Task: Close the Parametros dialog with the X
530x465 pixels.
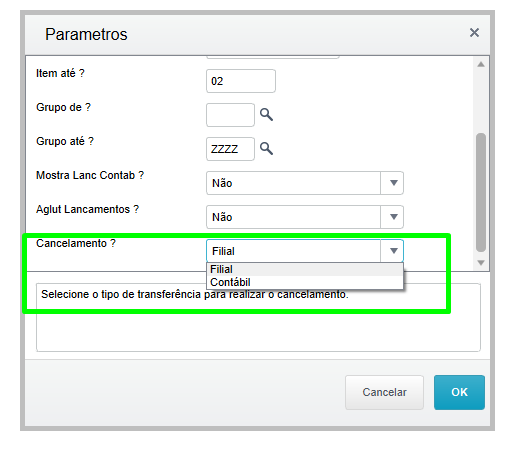Action: coord(474,33)
